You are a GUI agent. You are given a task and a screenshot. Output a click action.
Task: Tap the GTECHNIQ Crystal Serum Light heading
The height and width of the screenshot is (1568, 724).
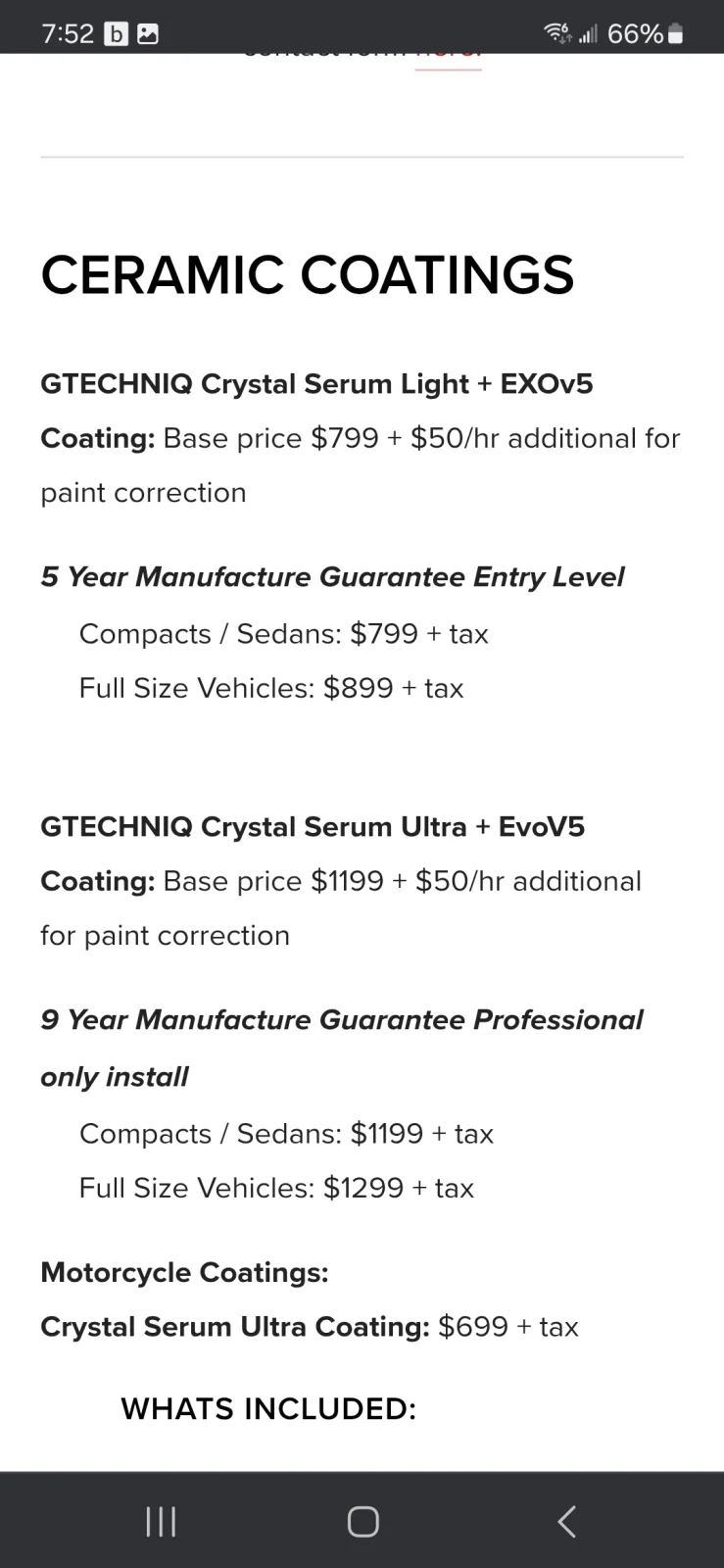[316, 384]
